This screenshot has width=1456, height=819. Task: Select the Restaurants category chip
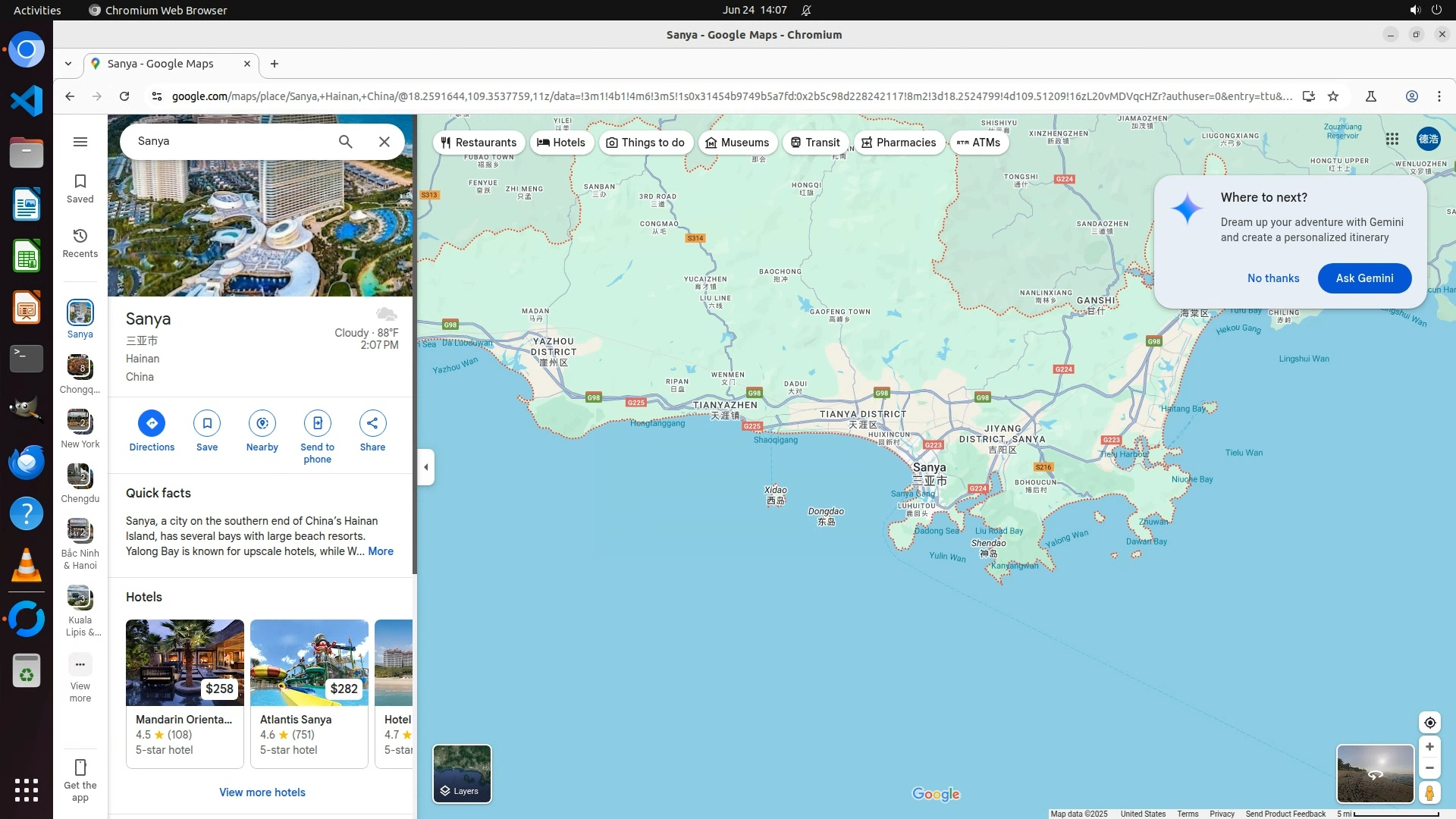point(479,143)
